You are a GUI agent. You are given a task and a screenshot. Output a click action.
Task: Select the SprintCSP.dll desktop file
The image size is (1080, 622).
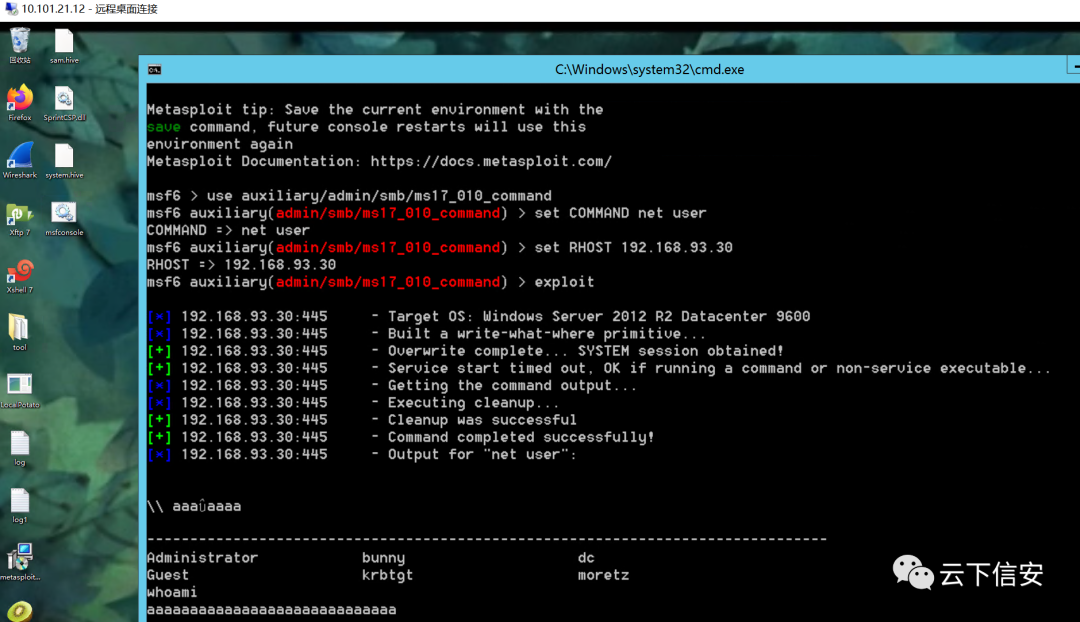(64, 103)
